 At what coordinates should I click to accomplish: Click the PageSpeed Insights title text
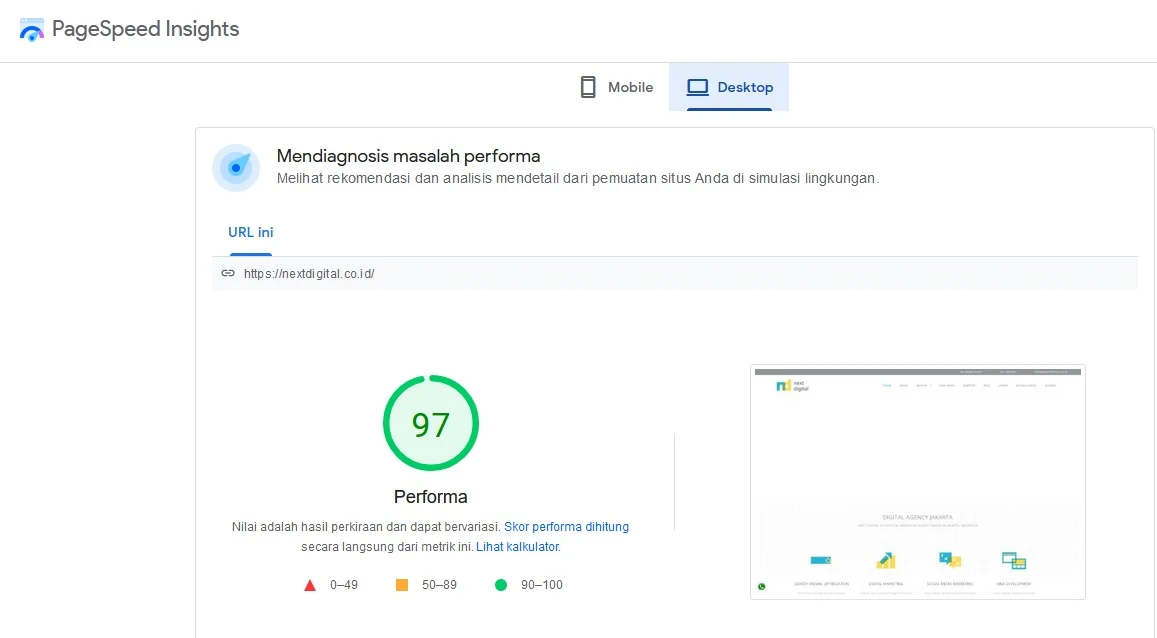pos(145,29)
